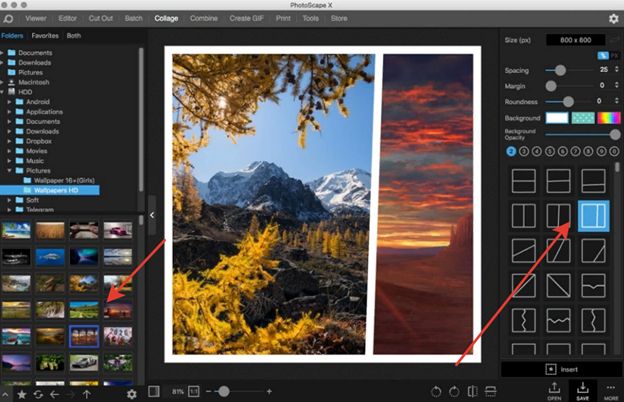The width and height of the screenshot is (624, 402).
Task: Click the PhotoScape X home logo icon
Action: 9,18
